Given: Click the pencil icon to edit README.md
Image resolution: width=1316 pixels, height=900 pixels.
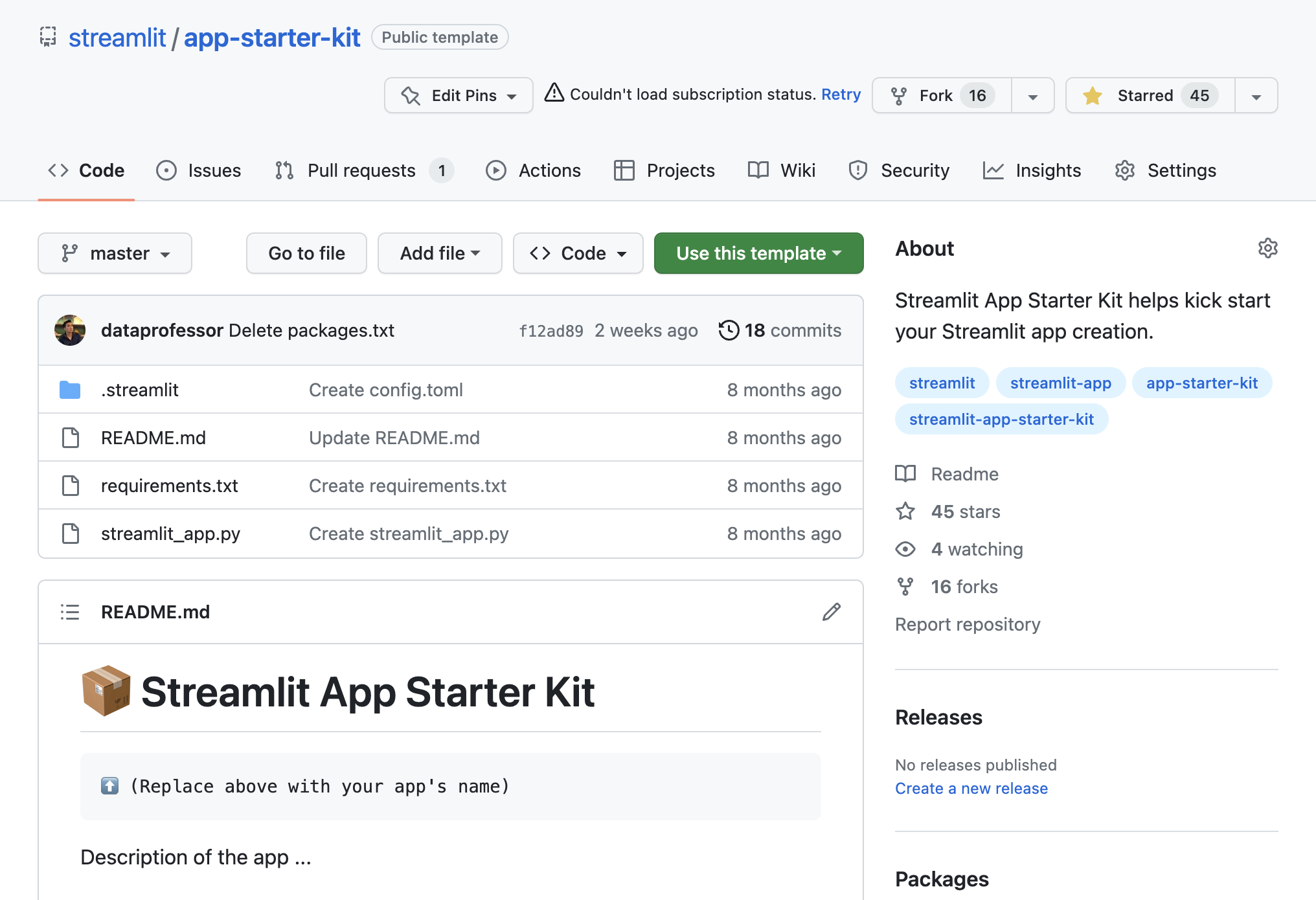Looking at the screenshot, I should point(832,612).
